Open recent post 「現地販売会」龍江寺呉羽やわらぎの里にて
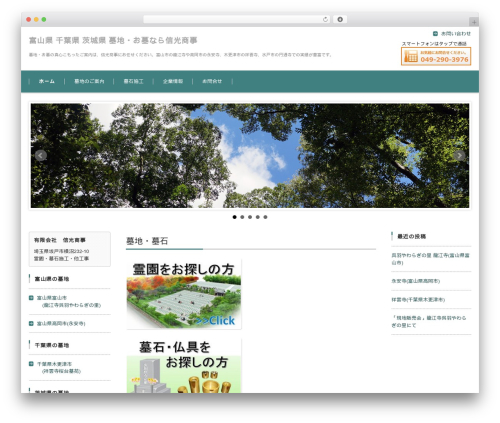The image size is (500, 423). 429,321
